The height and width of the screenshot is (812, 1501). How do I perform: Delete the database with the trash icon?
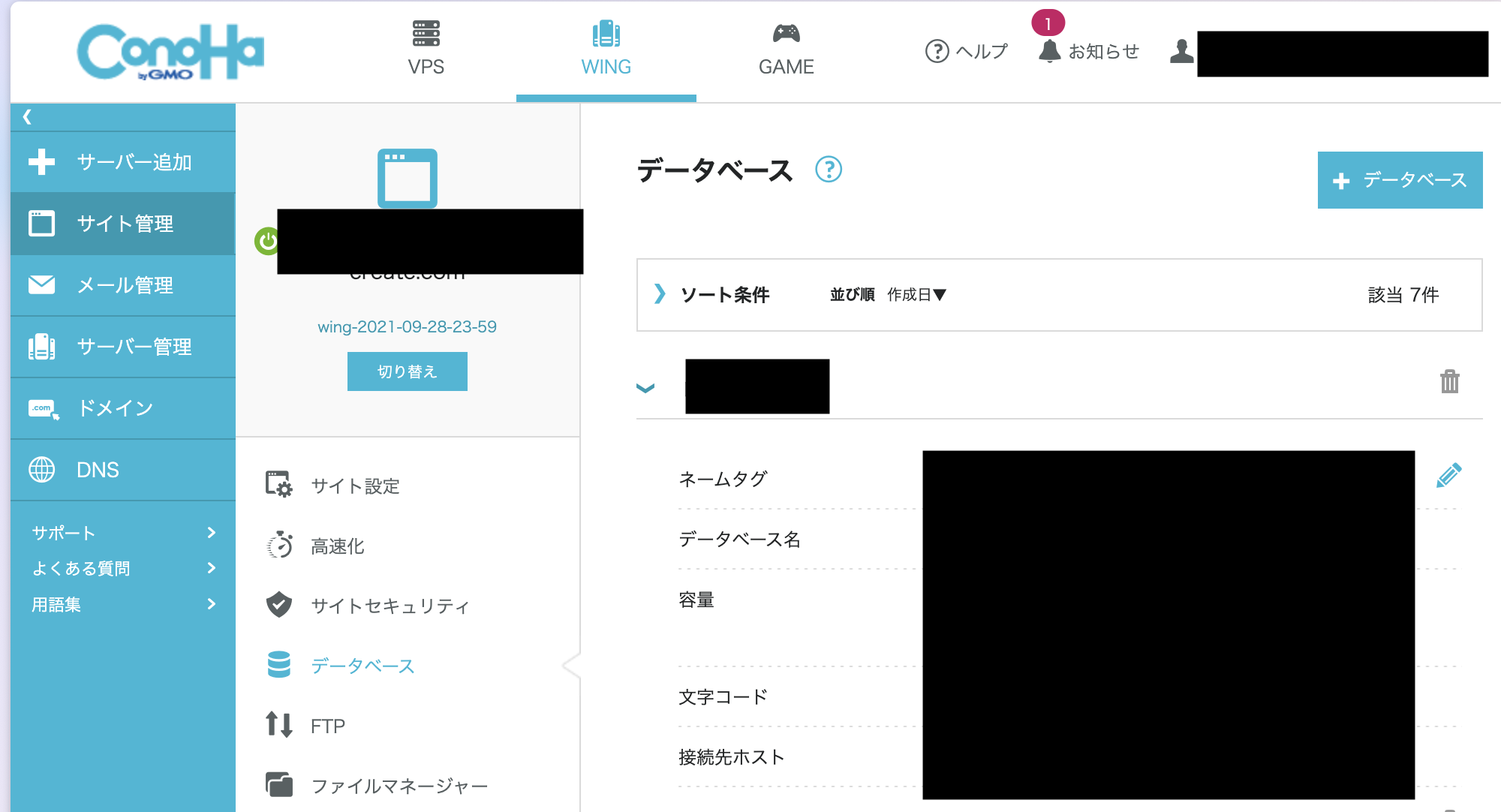click(1449, 382)
